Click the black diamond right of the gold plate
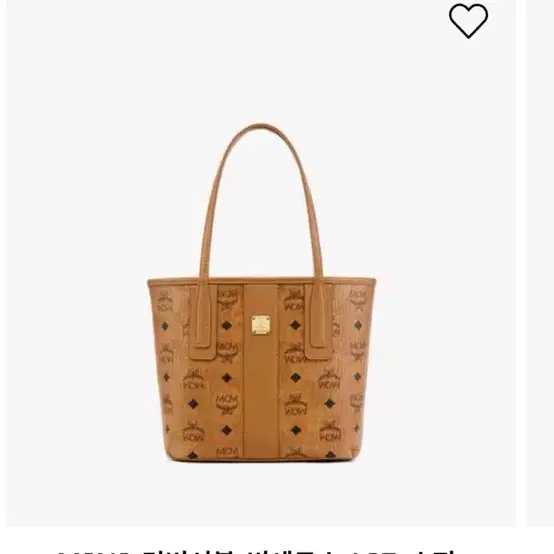554x554 pixels. tap(295, 325)
